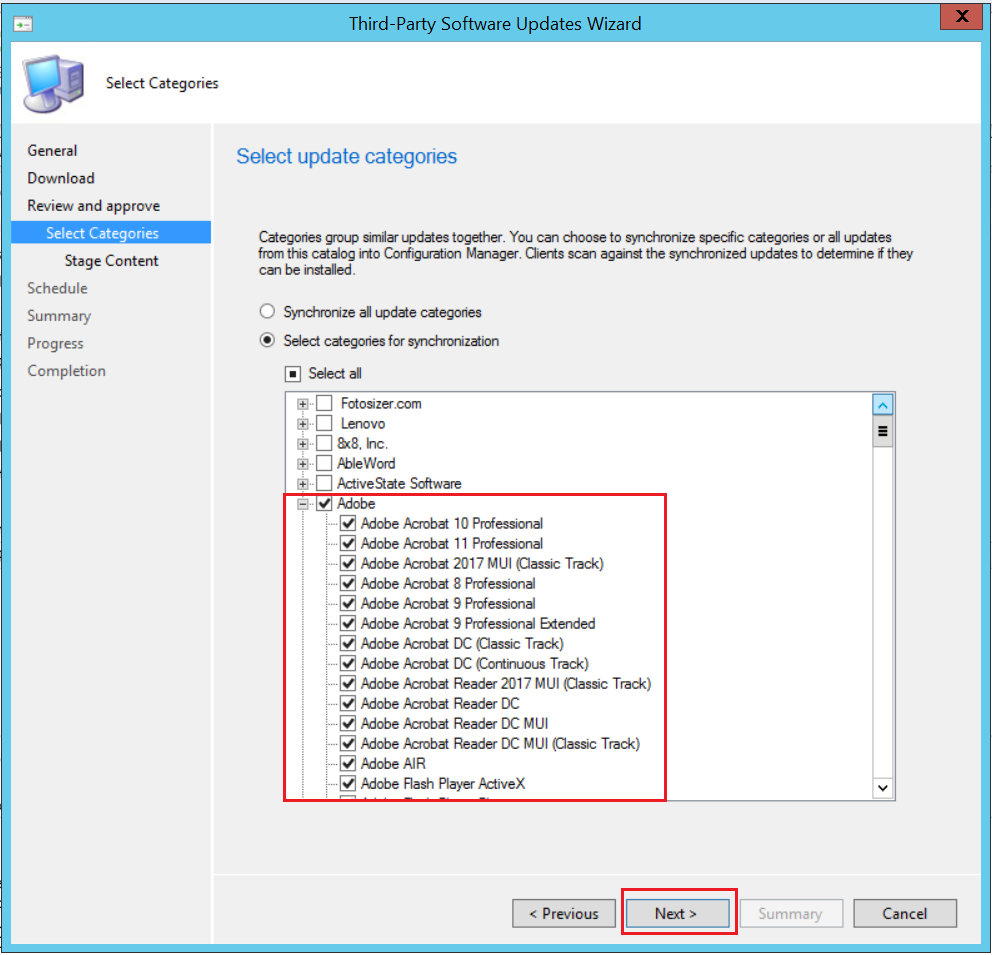Screen dimensions: 992x955
Task: Expand the AbleWord tree node
Action: [x=303, y=464]
